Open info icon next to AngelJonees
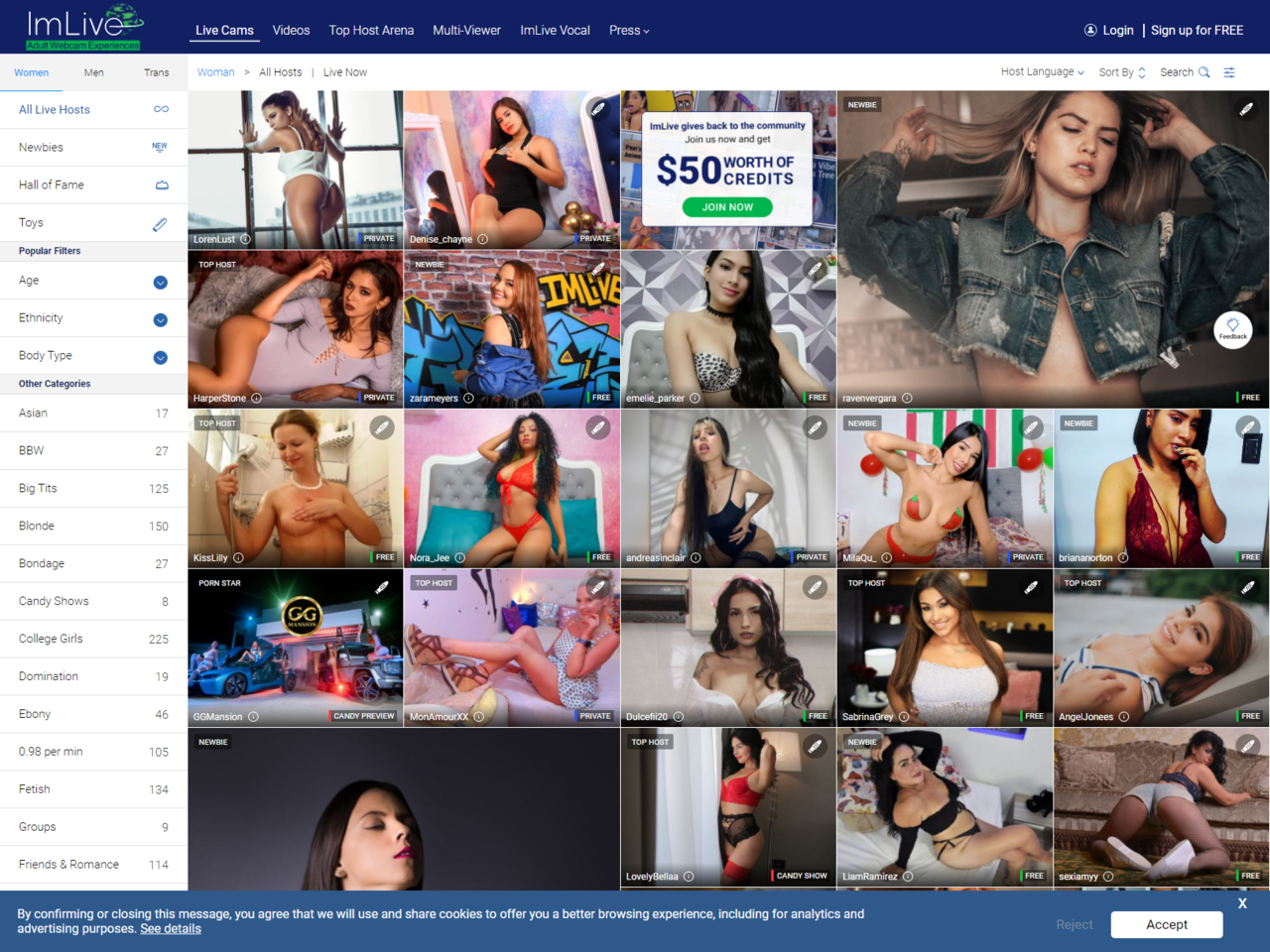The height and width of the screenshot is (952, 1270). tap(1124, 717)
